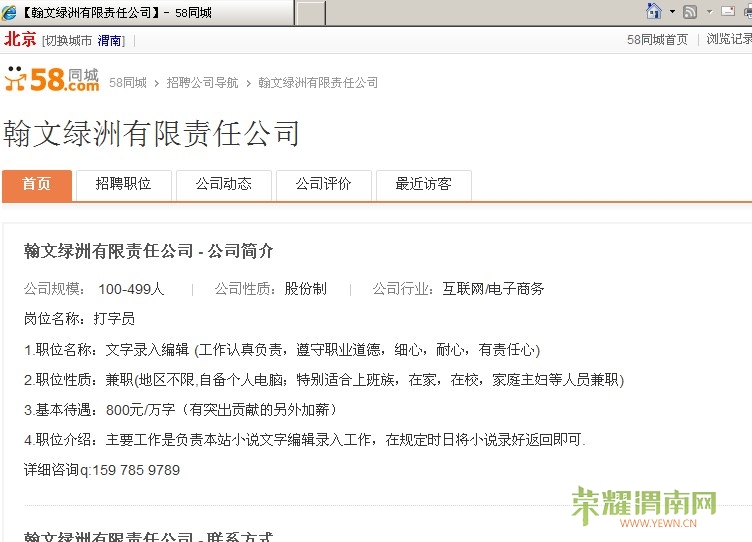Open the Home icon dropdown arrow
Screen dimensions: 752x542
(x=672, y=12)
